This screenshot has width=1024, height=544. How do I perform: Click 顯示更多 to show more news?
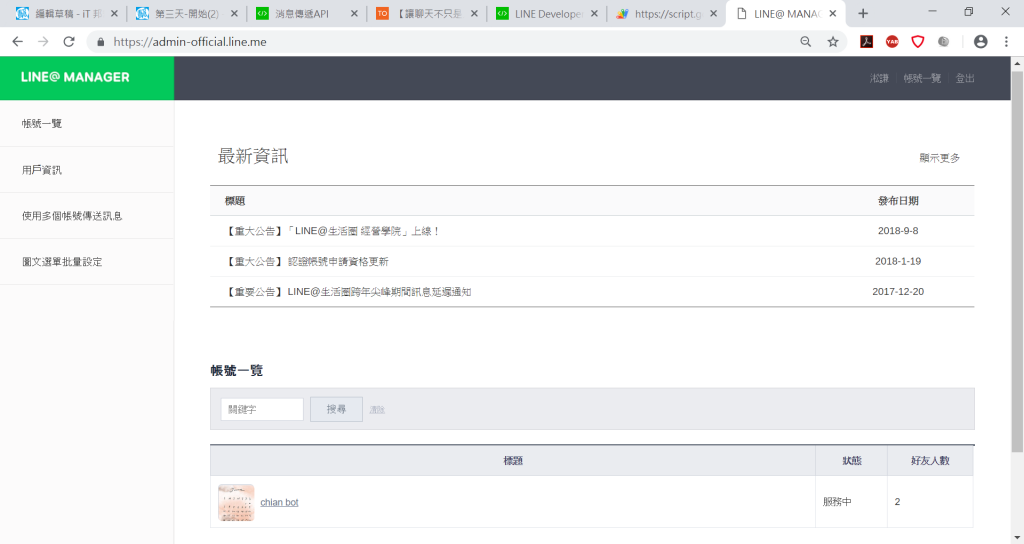click(940, 158)
